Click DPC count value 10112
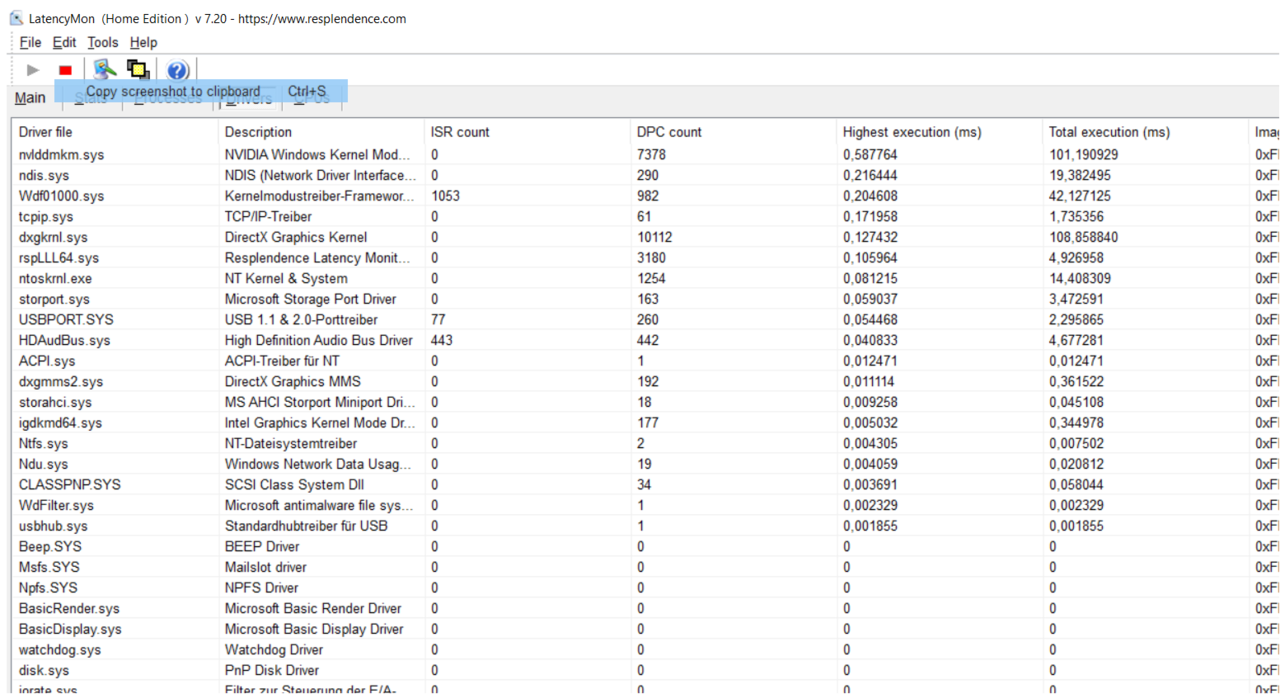 pyautogui.click(x=655, y=237)
